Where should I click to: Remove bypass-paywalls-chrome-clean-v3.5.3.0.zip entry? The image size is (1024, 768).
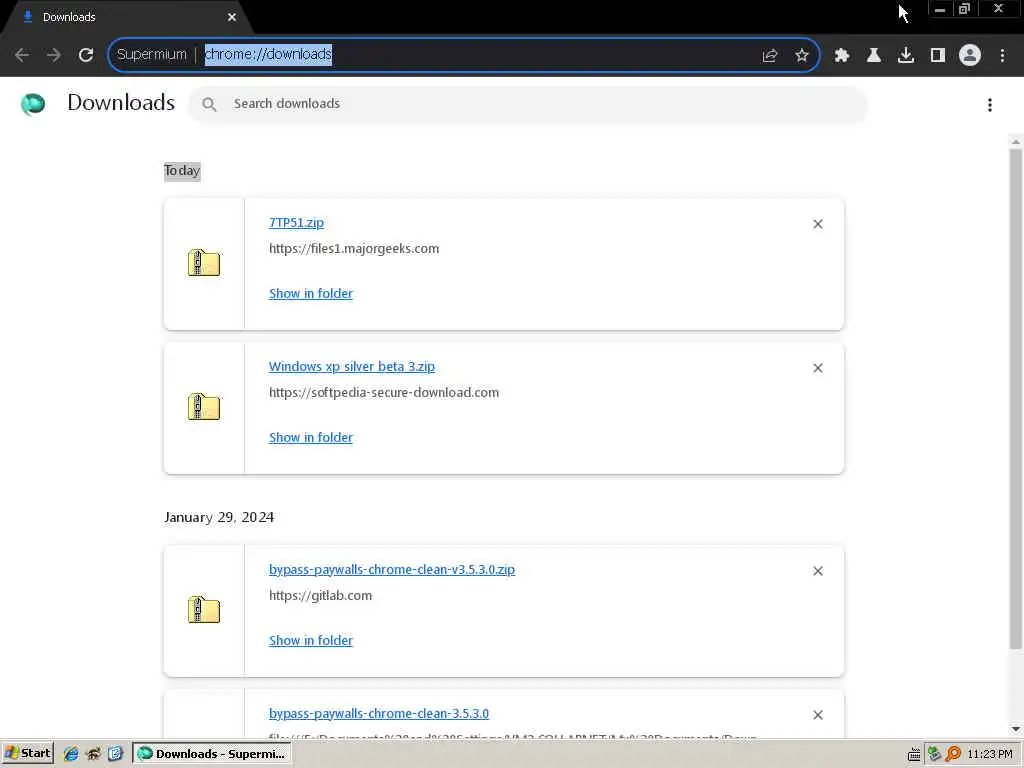818,571
